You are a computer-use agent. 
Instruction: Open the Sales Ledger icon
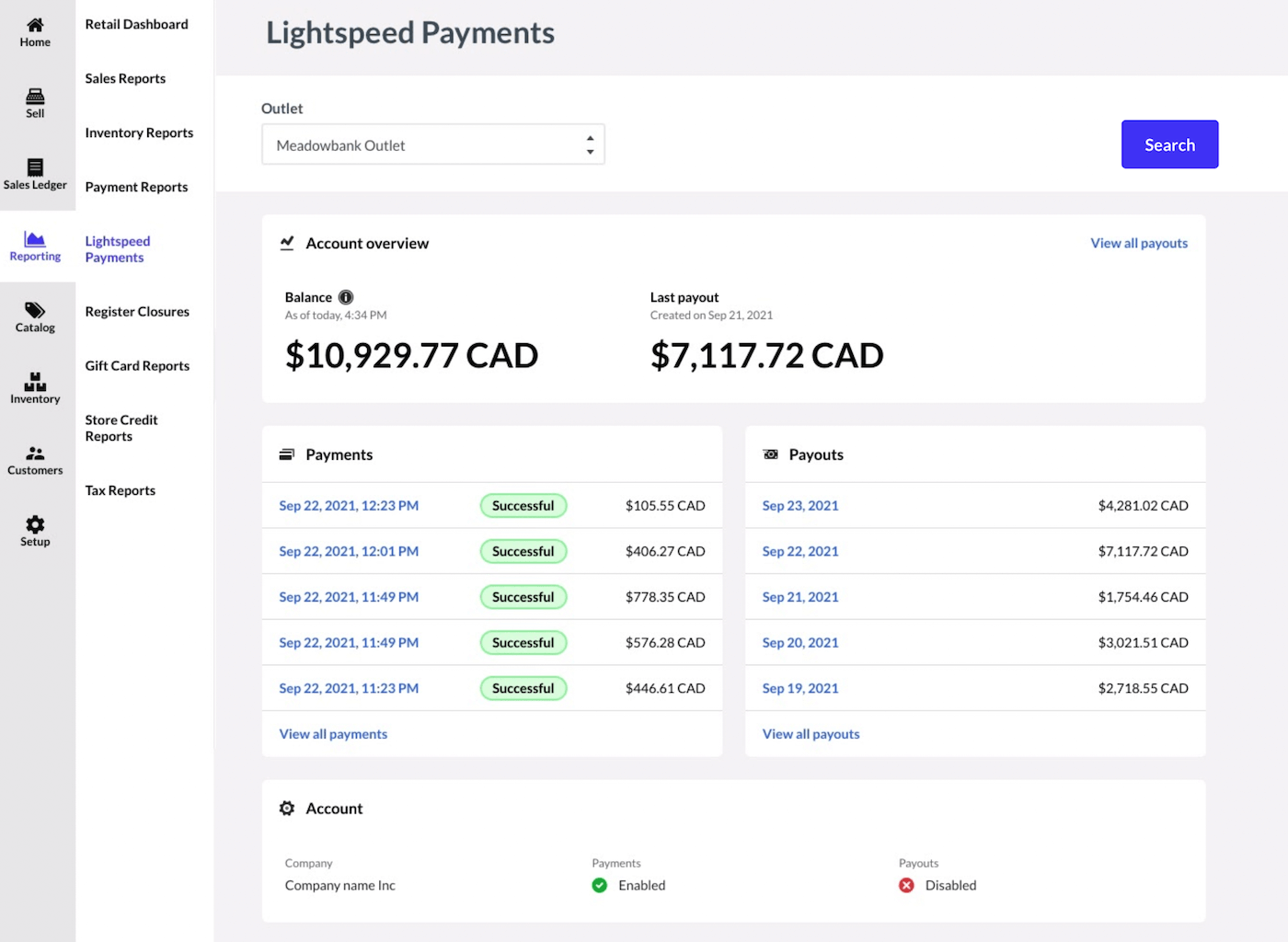click(35, 167)
